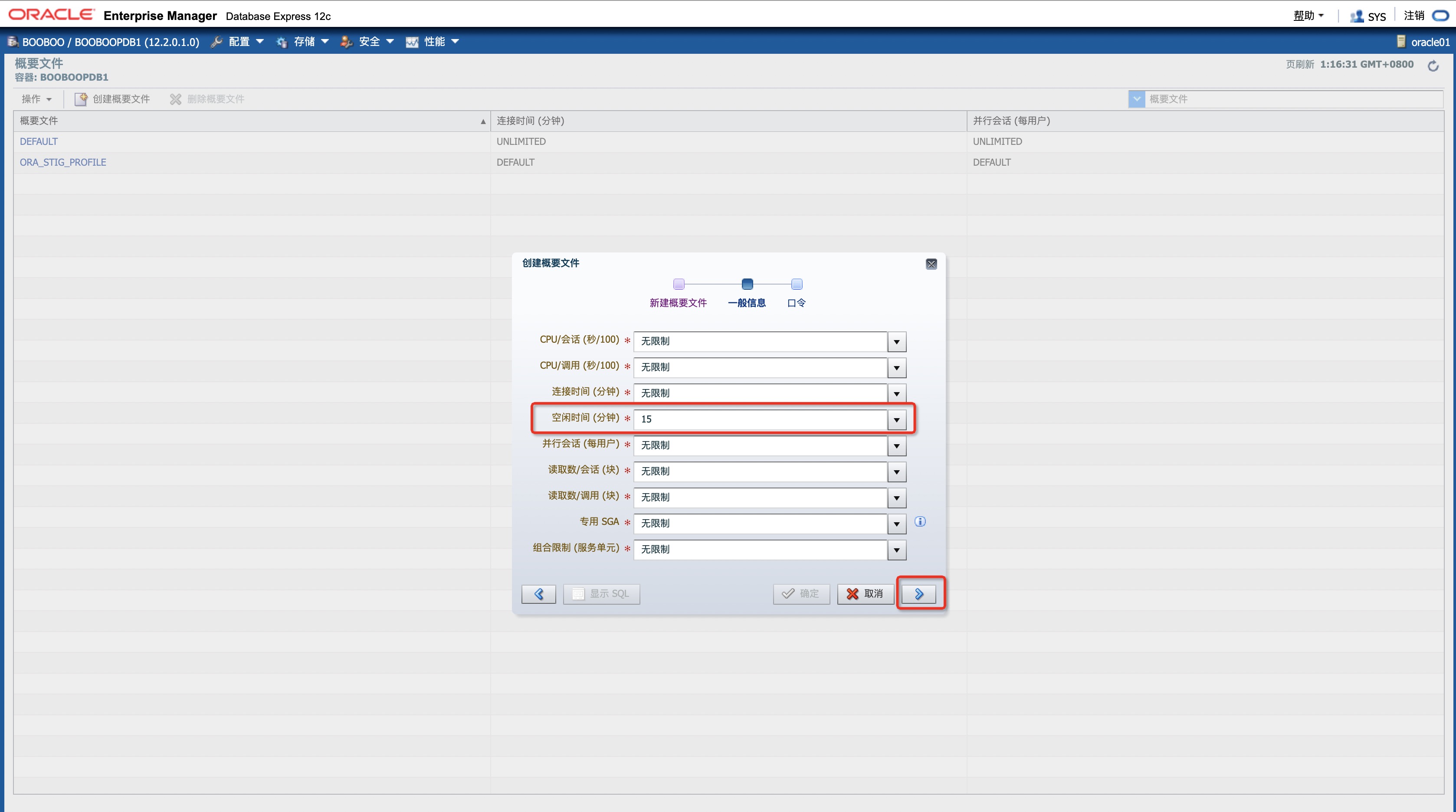This screenshot has width=1456, height=812.
Task: Open the CPU/会话 dropdown arrow
Action: pos(896,341)
